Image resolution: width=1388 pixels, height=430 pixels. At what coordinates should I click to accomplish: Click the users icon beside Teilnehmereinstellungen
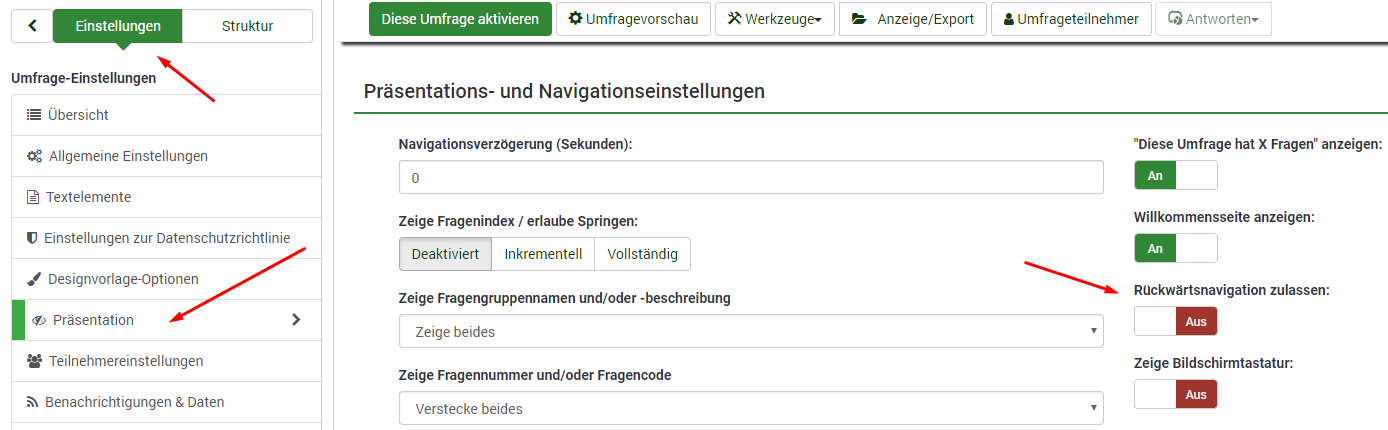pyautogui.click(x=34, y=361)
